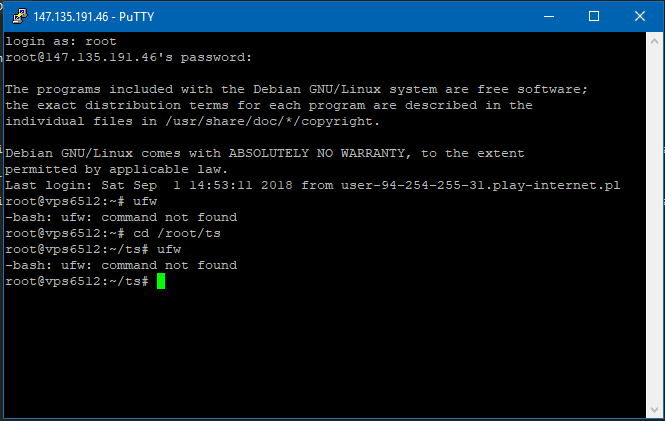Screen dimensions: 665x421
Task: Minimize the PuTTY window
Action: [548, 16]
